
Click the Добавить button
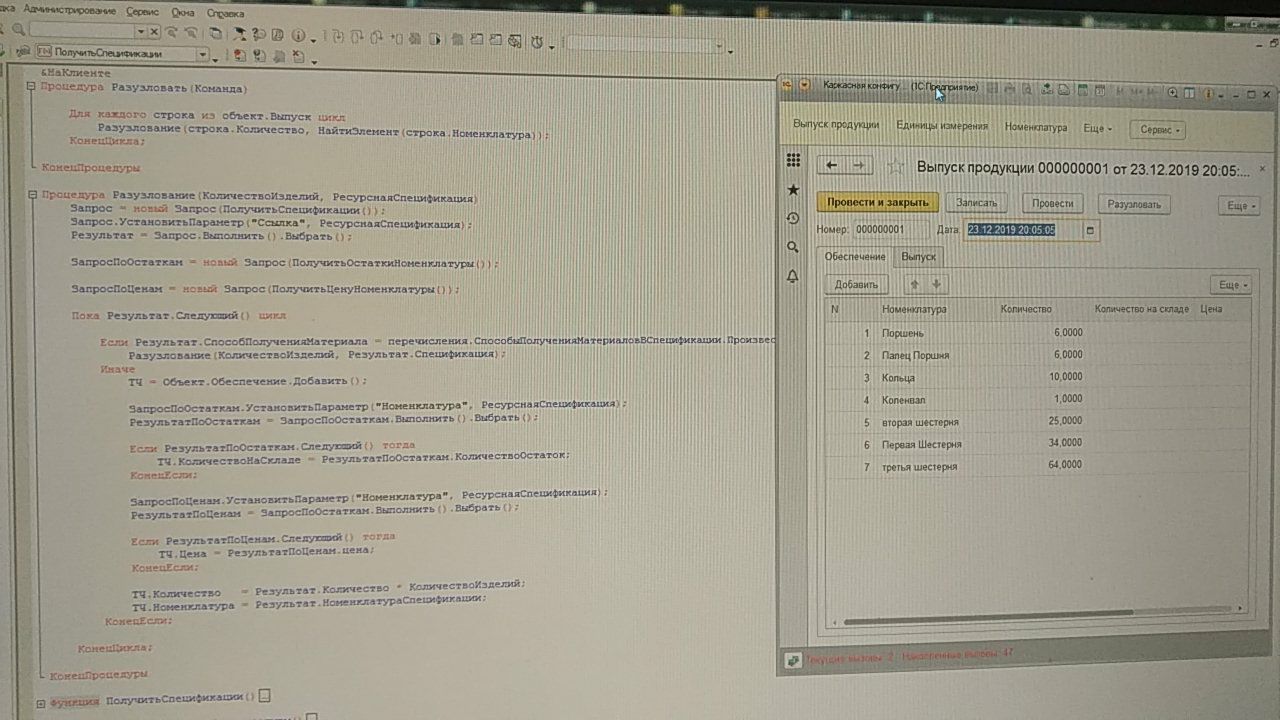coord(856,285)
